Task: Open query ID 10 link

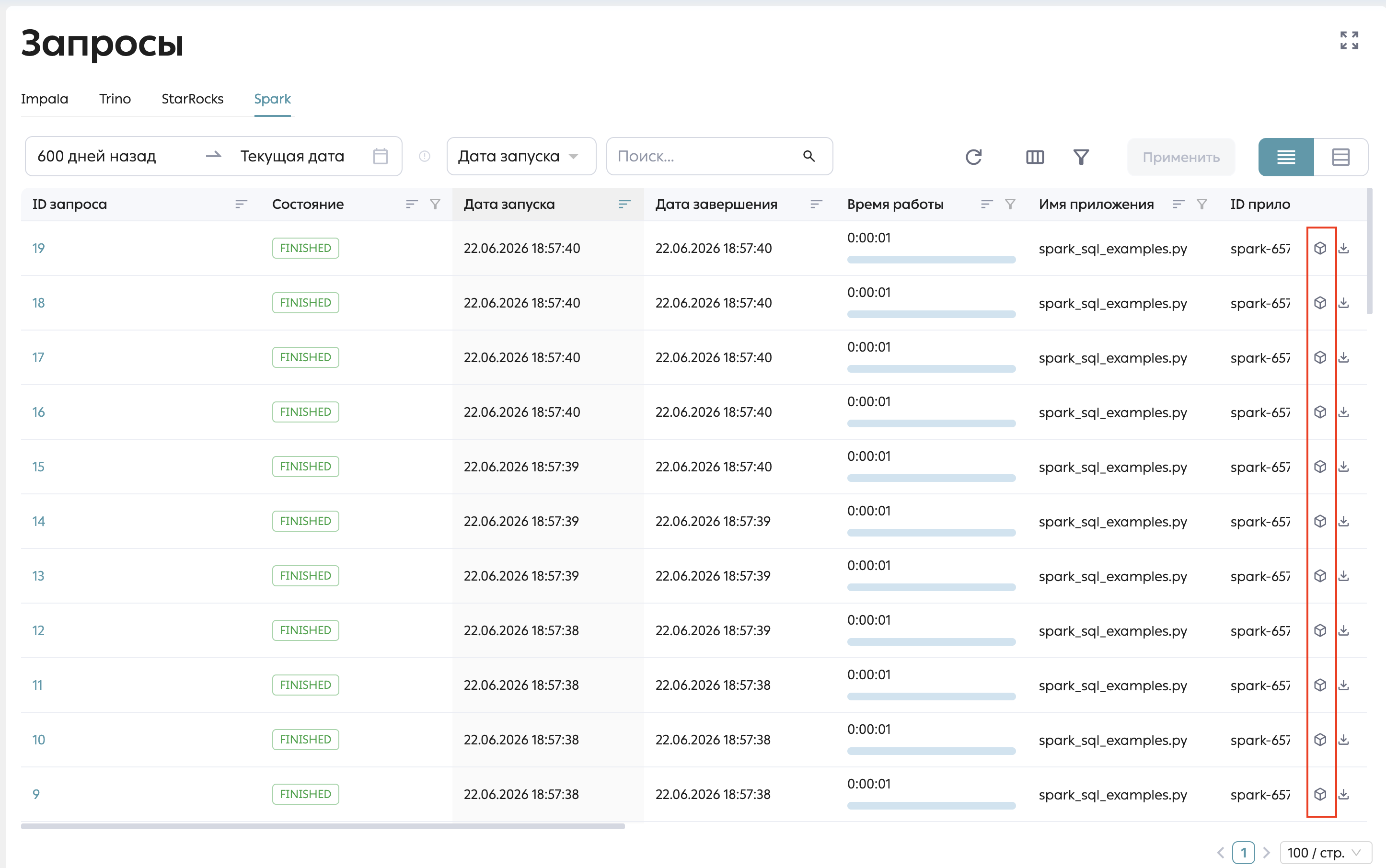Action: (x=38, y=740)
